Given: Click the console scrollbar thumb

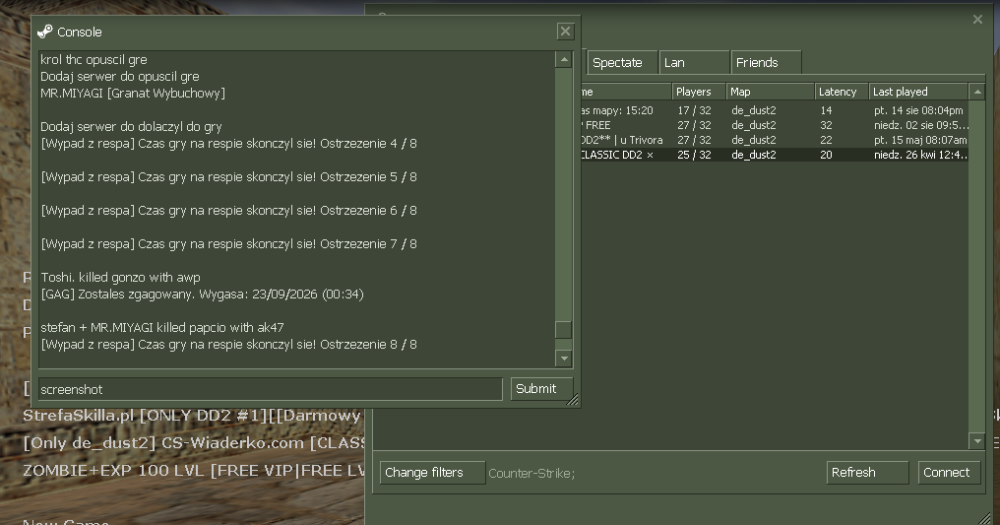Looking at the screenshot, I should [563, 330].
